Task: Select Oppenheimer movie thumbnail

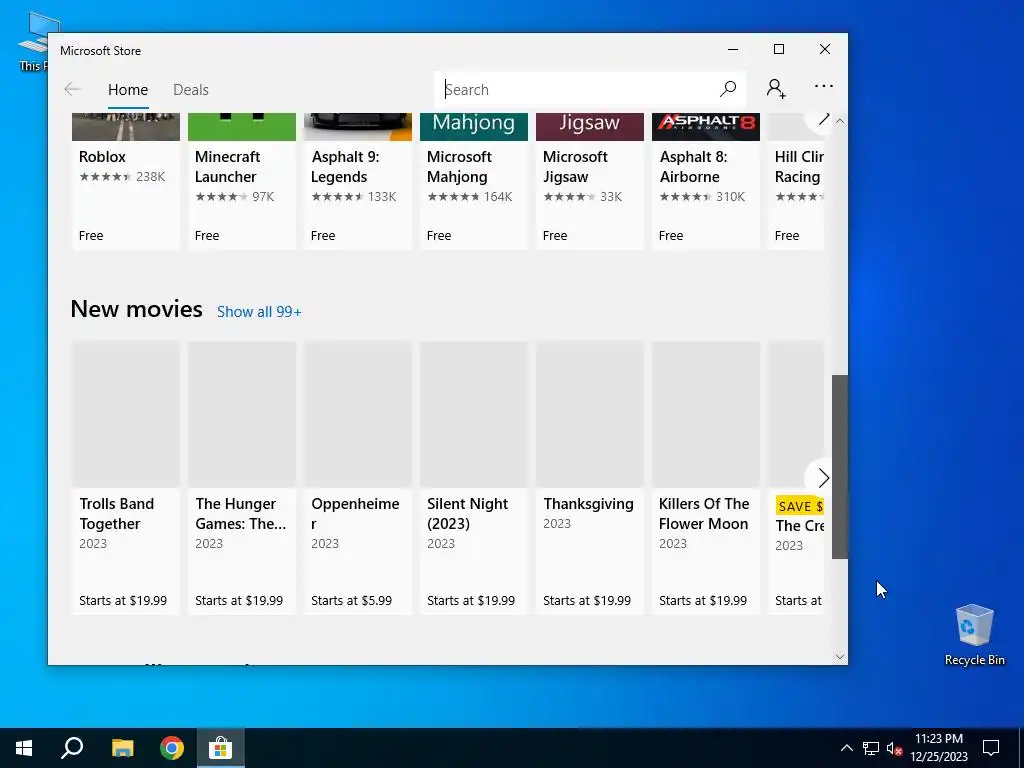Action: pyautogui.click(x=358, y=414)
